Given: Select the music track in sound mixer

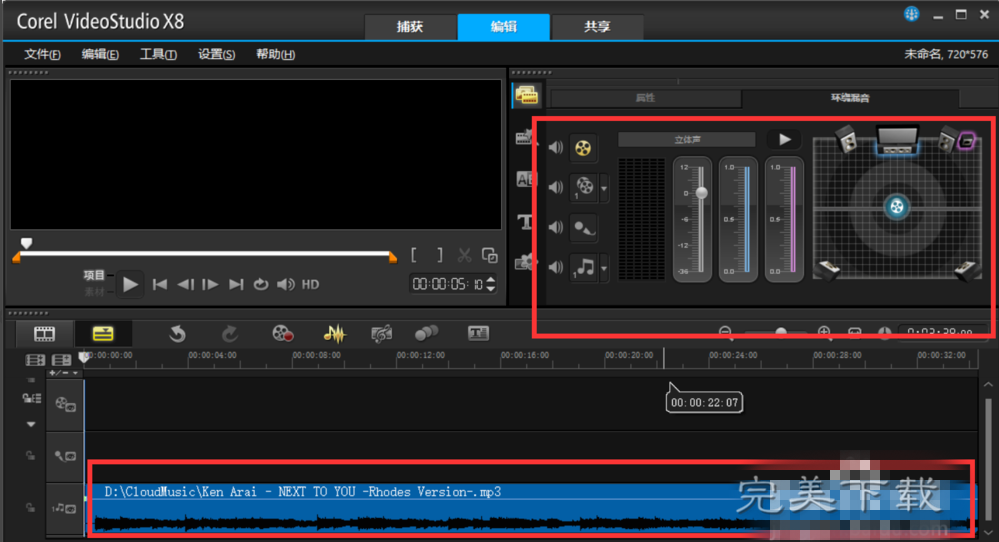Looking at the screenshot, I should click(584, 267).
